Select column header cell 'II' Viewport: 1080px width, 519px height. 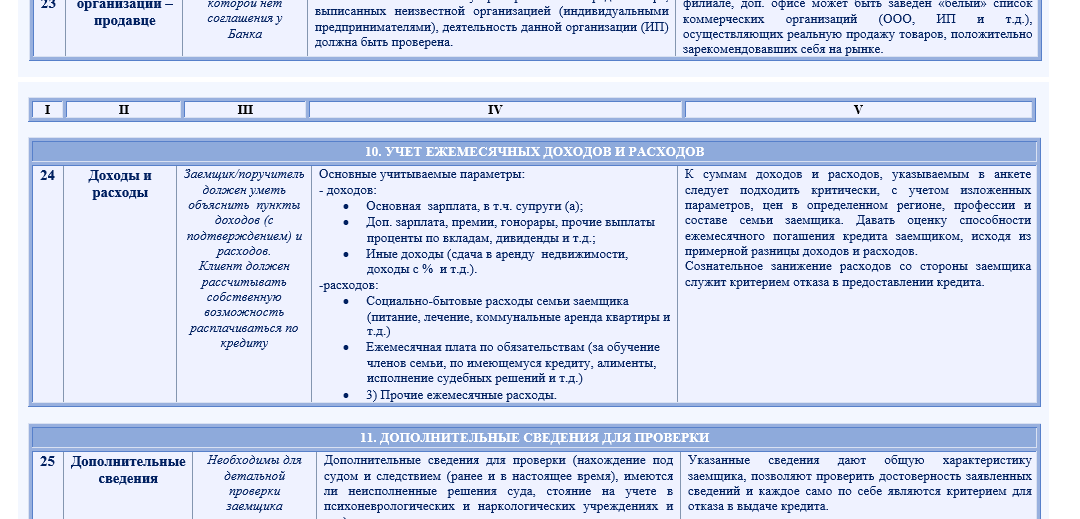tap(124, 109)
